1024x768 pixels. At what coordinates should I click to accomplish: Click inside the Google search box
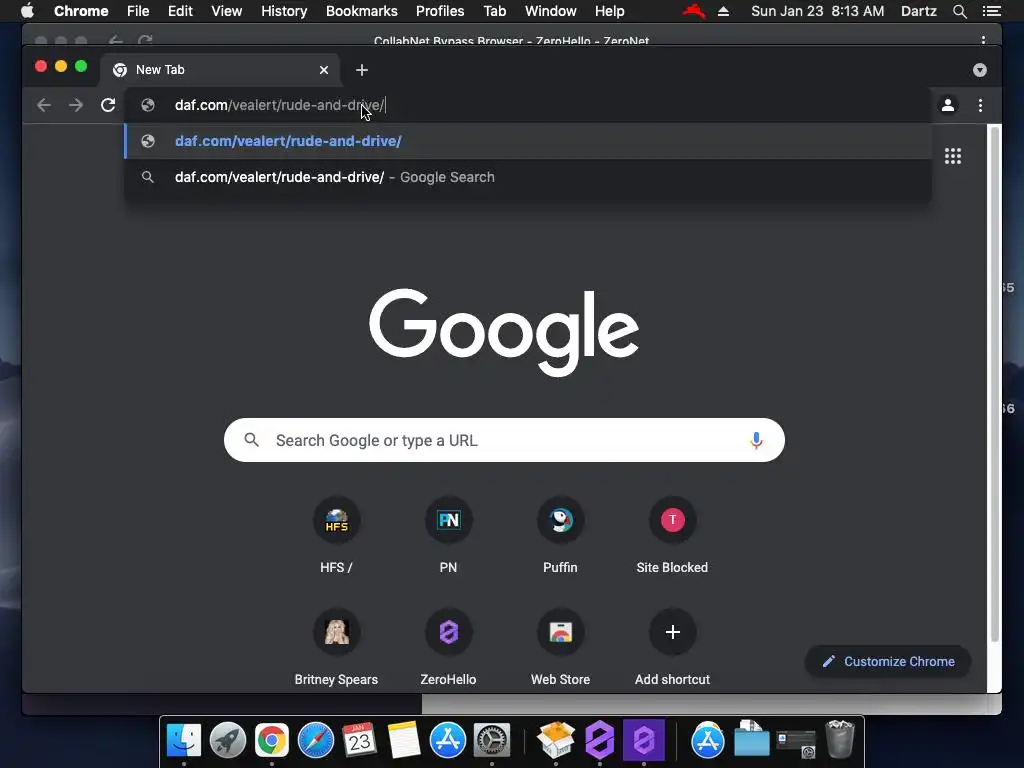click(504, 440)
